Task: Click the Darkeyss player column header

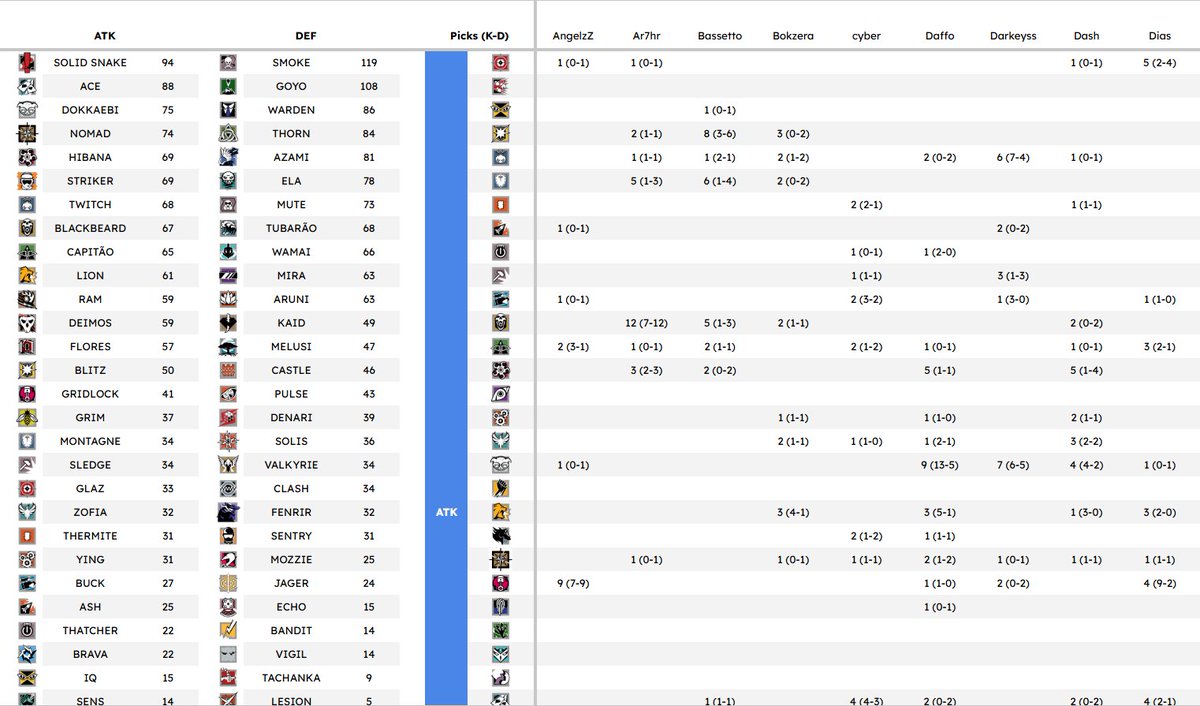Action: (1013, 36)
